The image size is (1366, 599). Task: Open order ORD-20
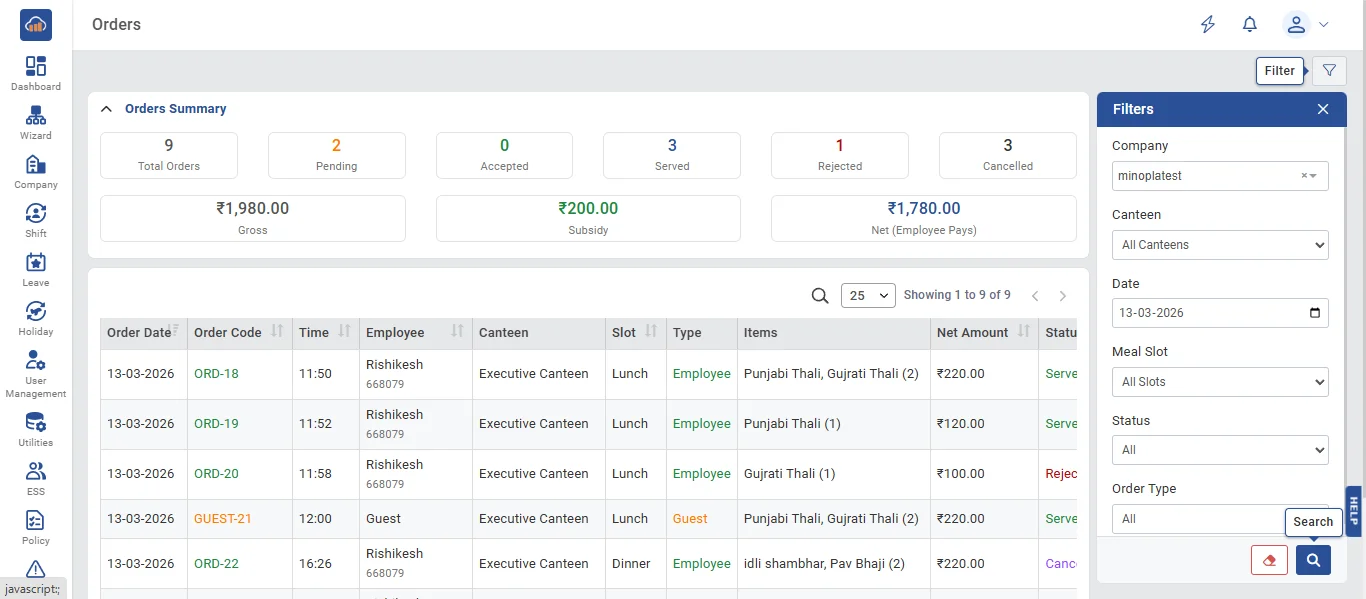click(x=216, y=474)
